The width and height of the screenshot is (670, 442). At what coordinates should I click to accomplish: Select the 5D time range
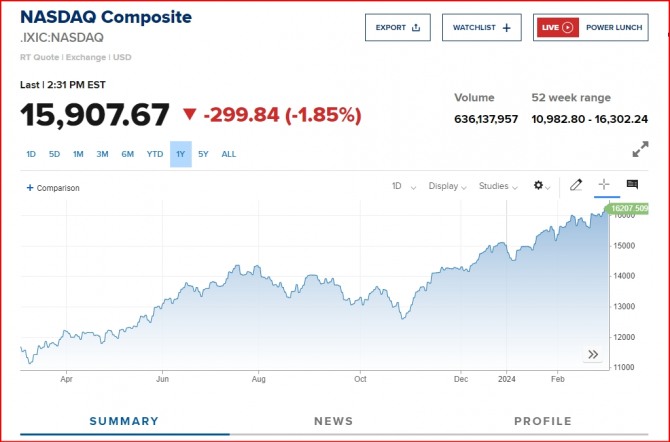[x=54, y=154]
